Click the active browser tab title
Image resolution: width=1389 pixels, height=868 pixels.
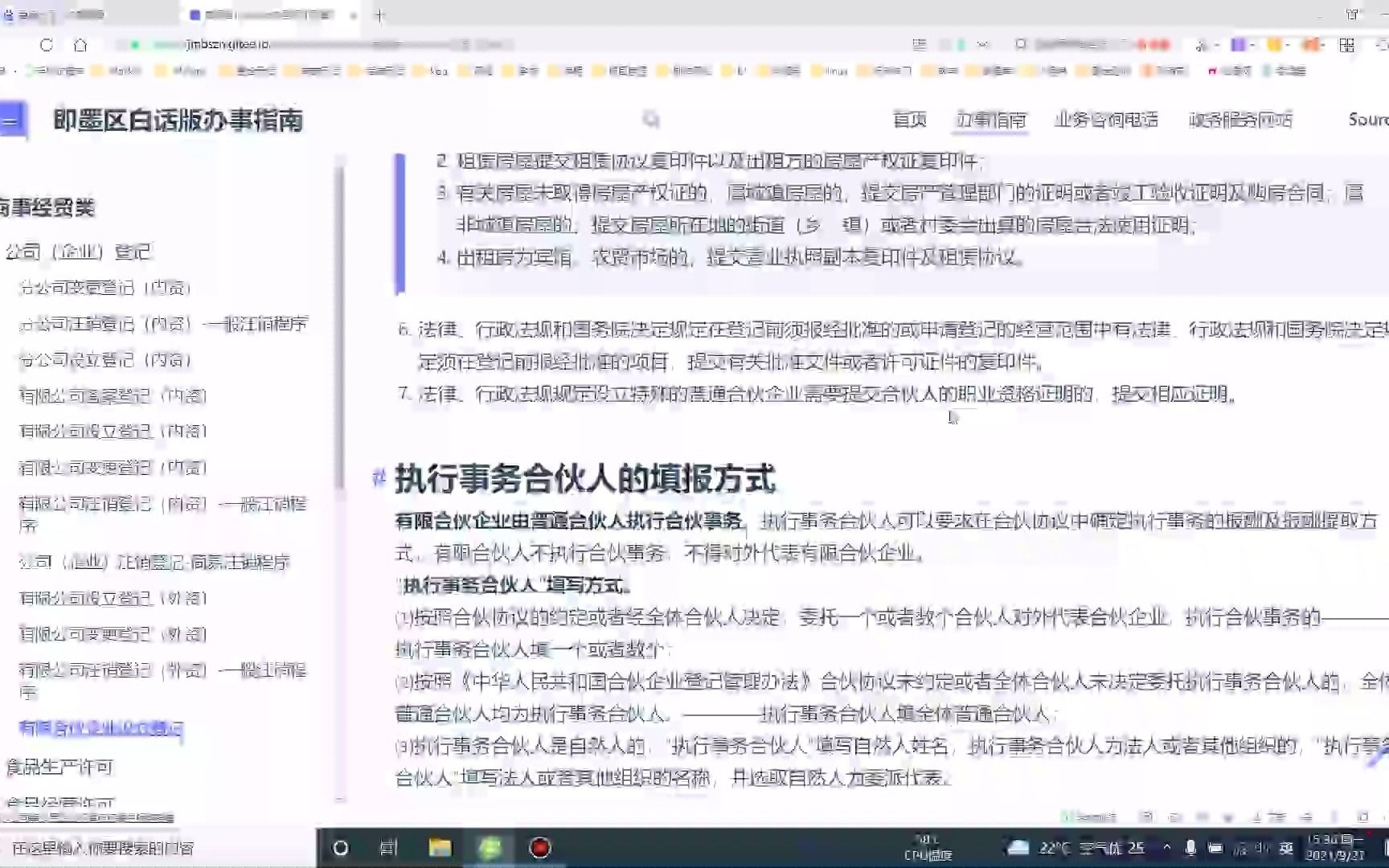point(268,15)
